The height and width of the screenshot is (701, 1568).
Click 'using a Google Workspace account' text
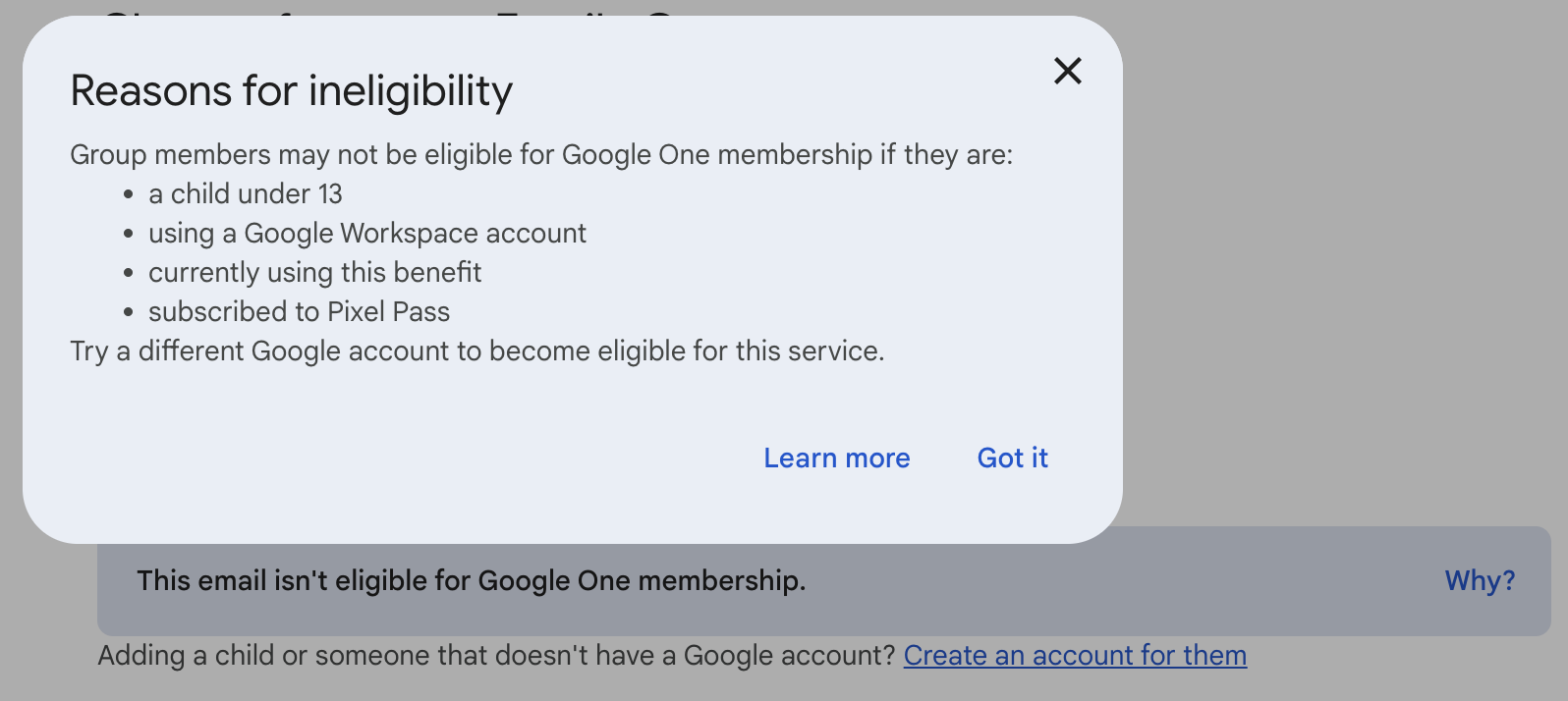point(366,234)
